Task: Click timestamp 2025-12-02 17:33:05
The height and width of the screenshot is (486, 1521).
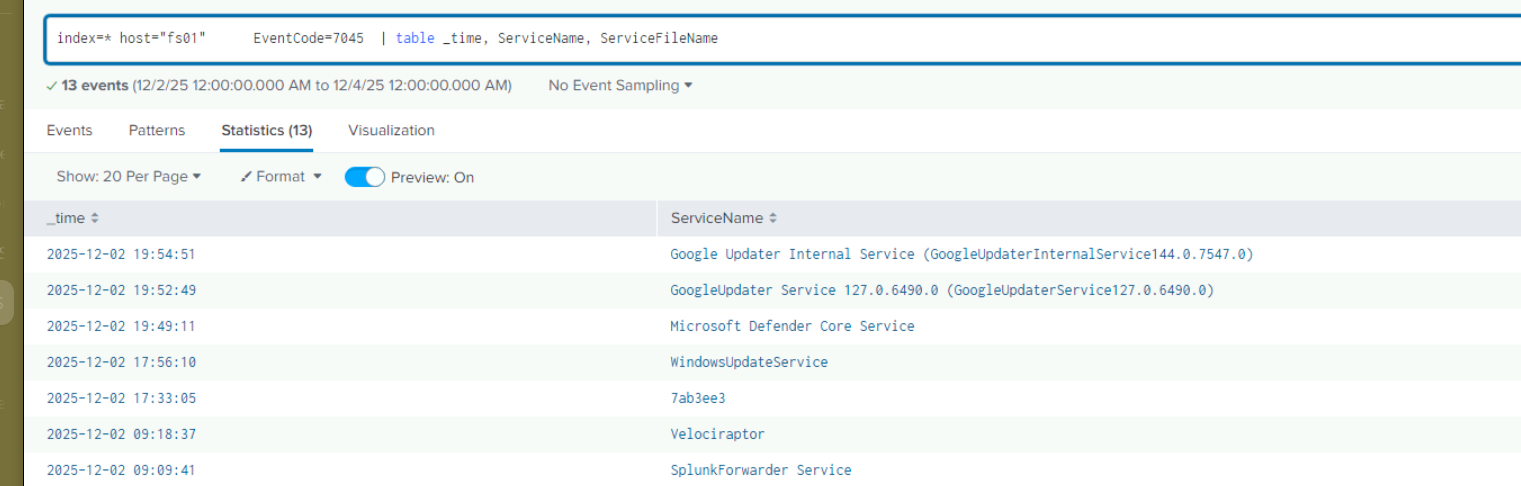Action: tap(121, 398)
